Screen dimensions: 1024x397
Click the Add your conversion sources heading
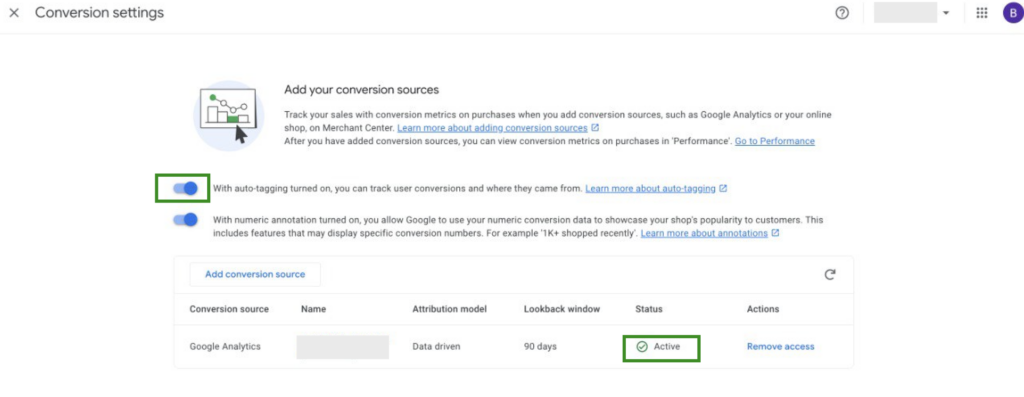(x=361, y=89)
